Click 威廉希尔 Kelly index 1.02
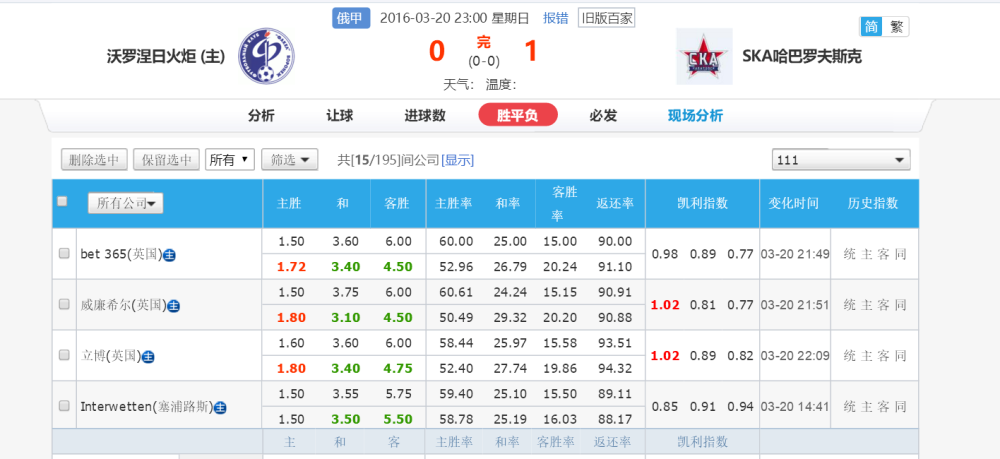1000x459 pixels. [x=665, y=305]
